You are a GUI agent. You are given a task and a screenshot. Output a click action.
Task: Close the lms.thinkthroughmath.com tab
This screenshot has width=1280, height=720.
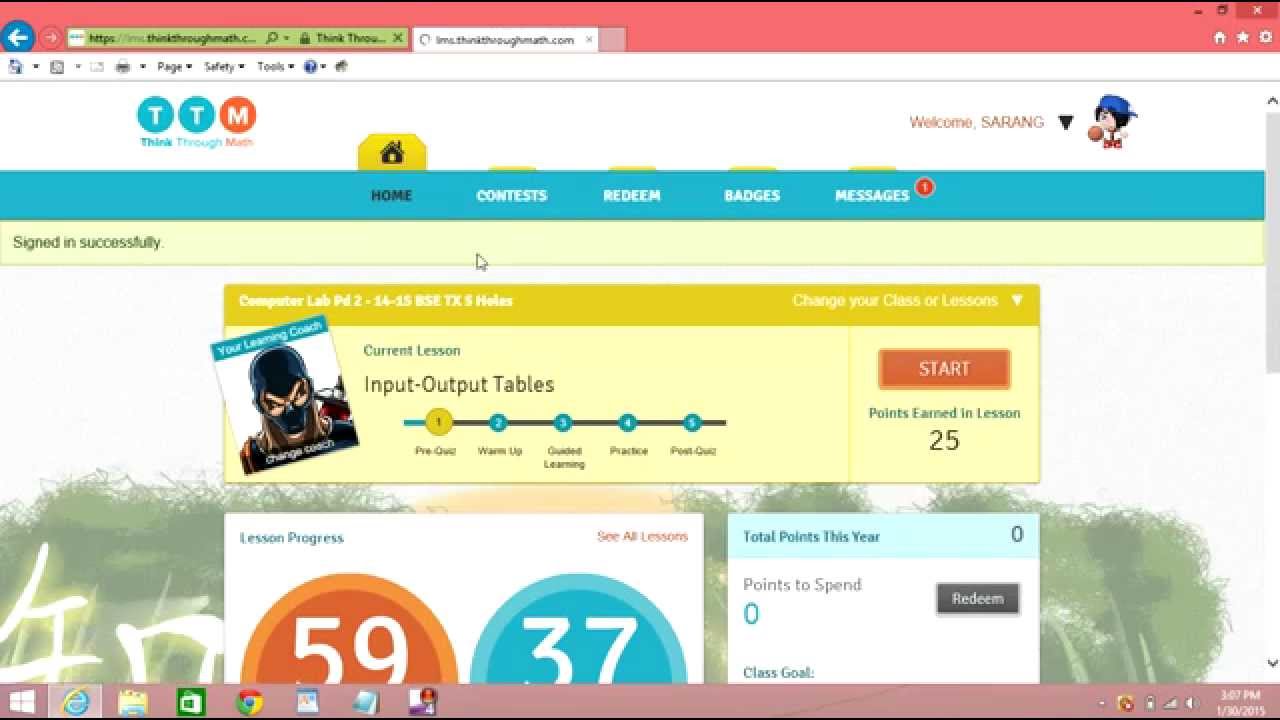[589, 40]
